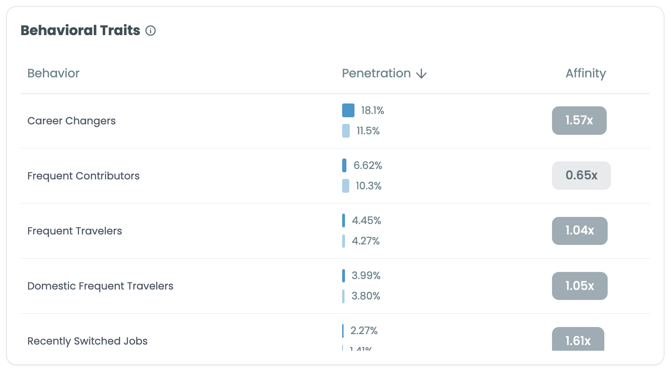Click the light blue 10.3% penetration bar
This screenshot has height=374, width=670.
(x=346, y=186)
